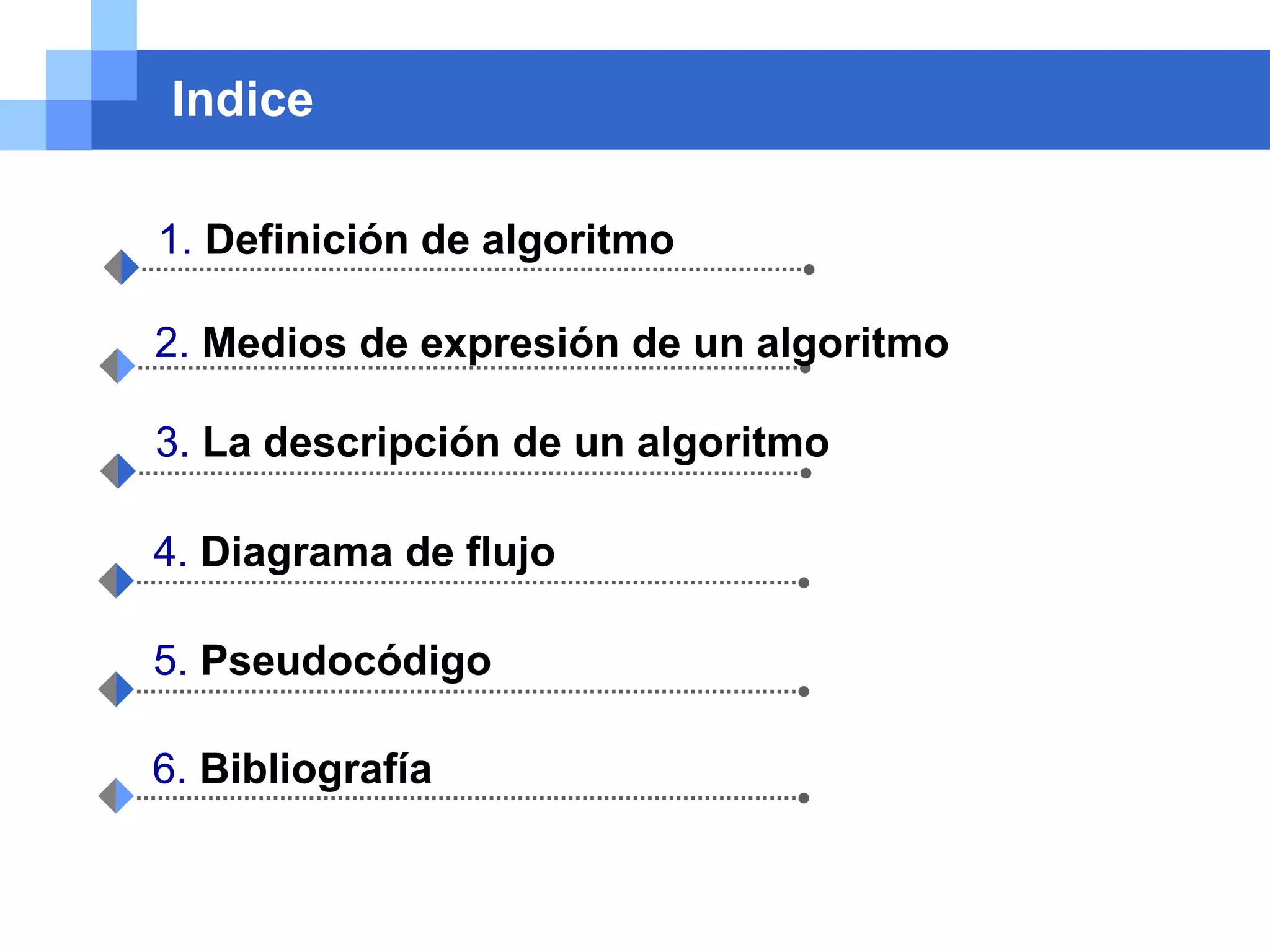1270x952 pixels.
Task: Click the gray end dot under La descripción line
Action: pos(806,473)
